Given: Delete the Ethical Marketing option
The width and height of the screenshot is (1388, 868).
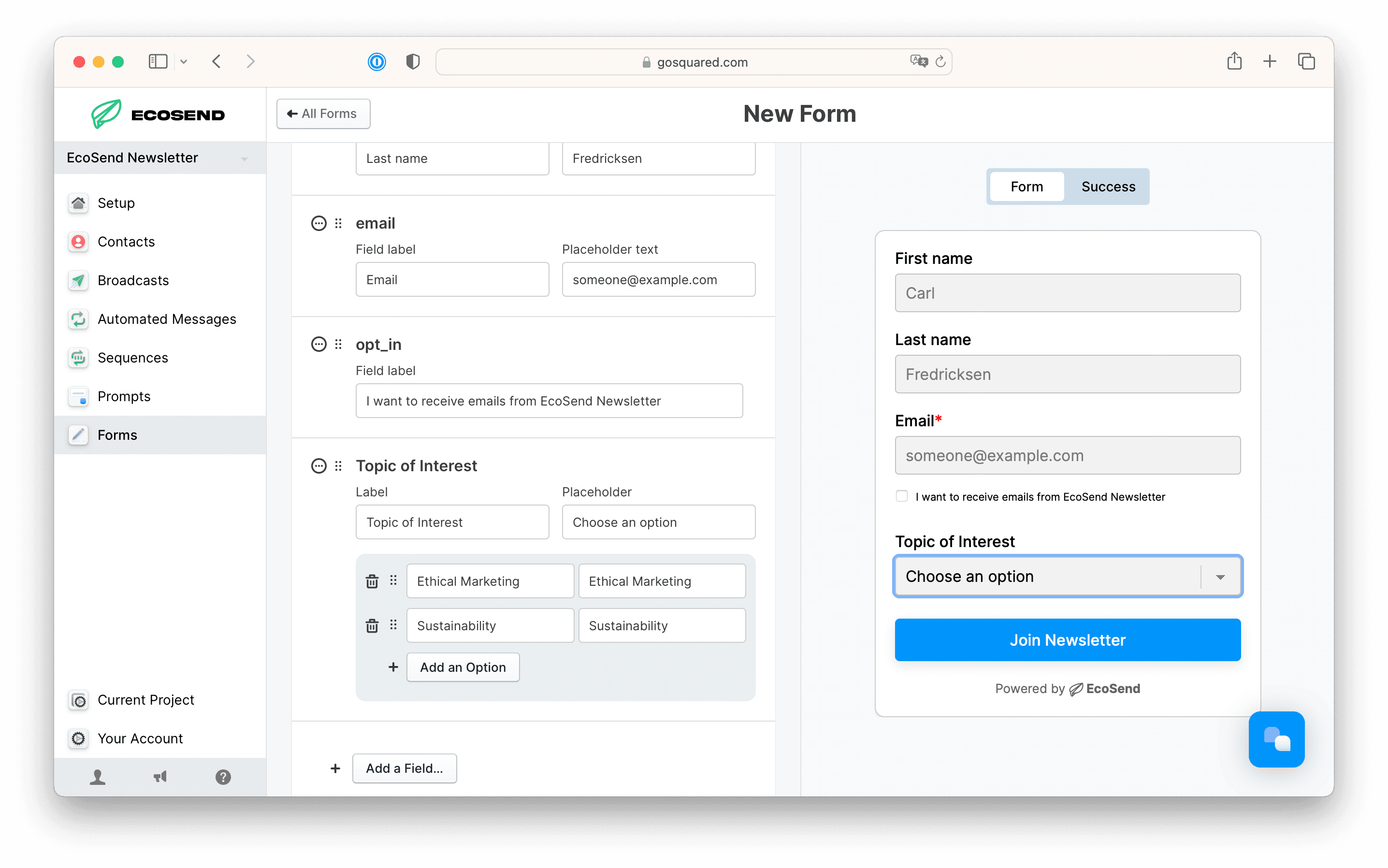Looking at the screenshot, I should pos(372,581).
